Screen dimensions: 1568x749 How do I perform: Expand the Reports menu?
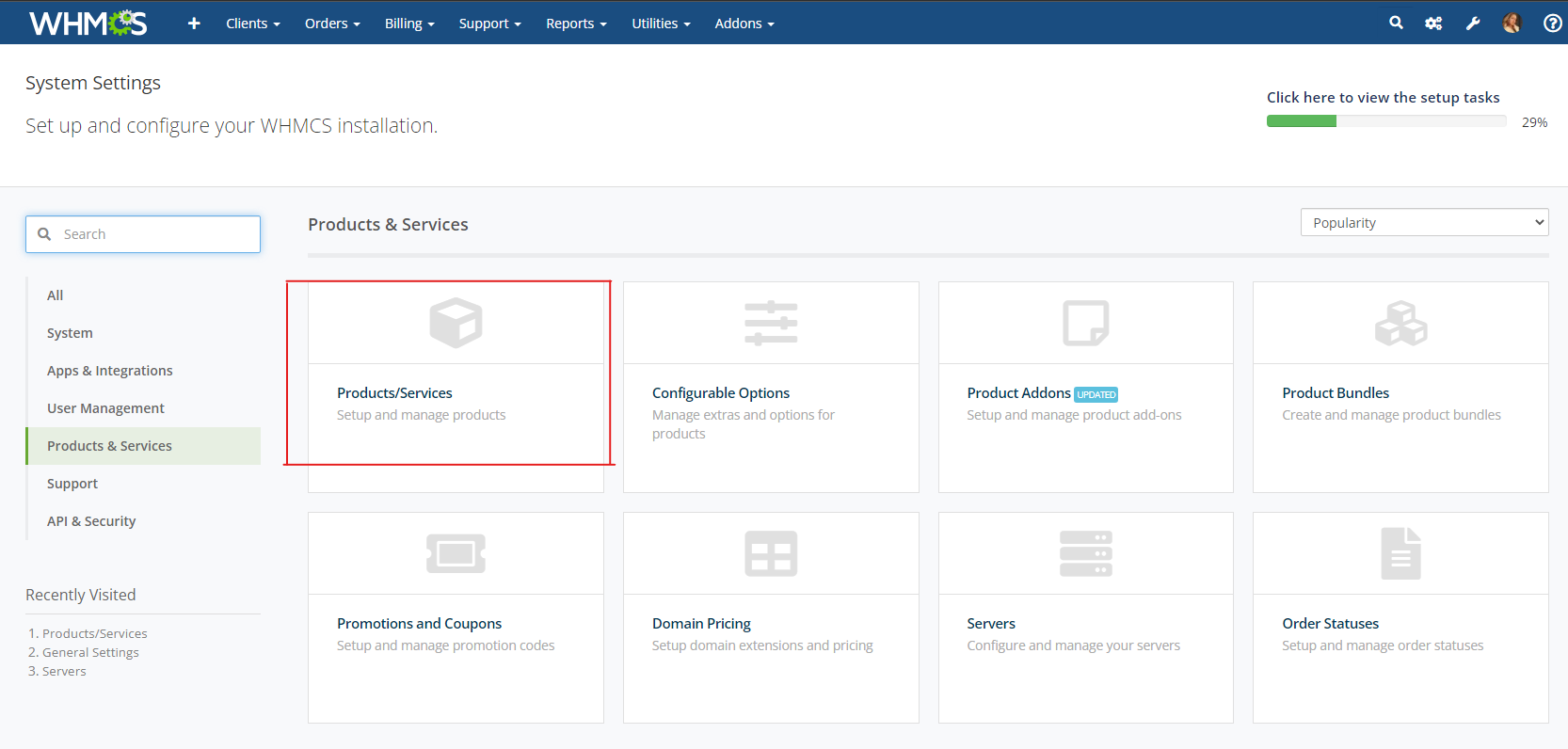click(x=576, y=24)
